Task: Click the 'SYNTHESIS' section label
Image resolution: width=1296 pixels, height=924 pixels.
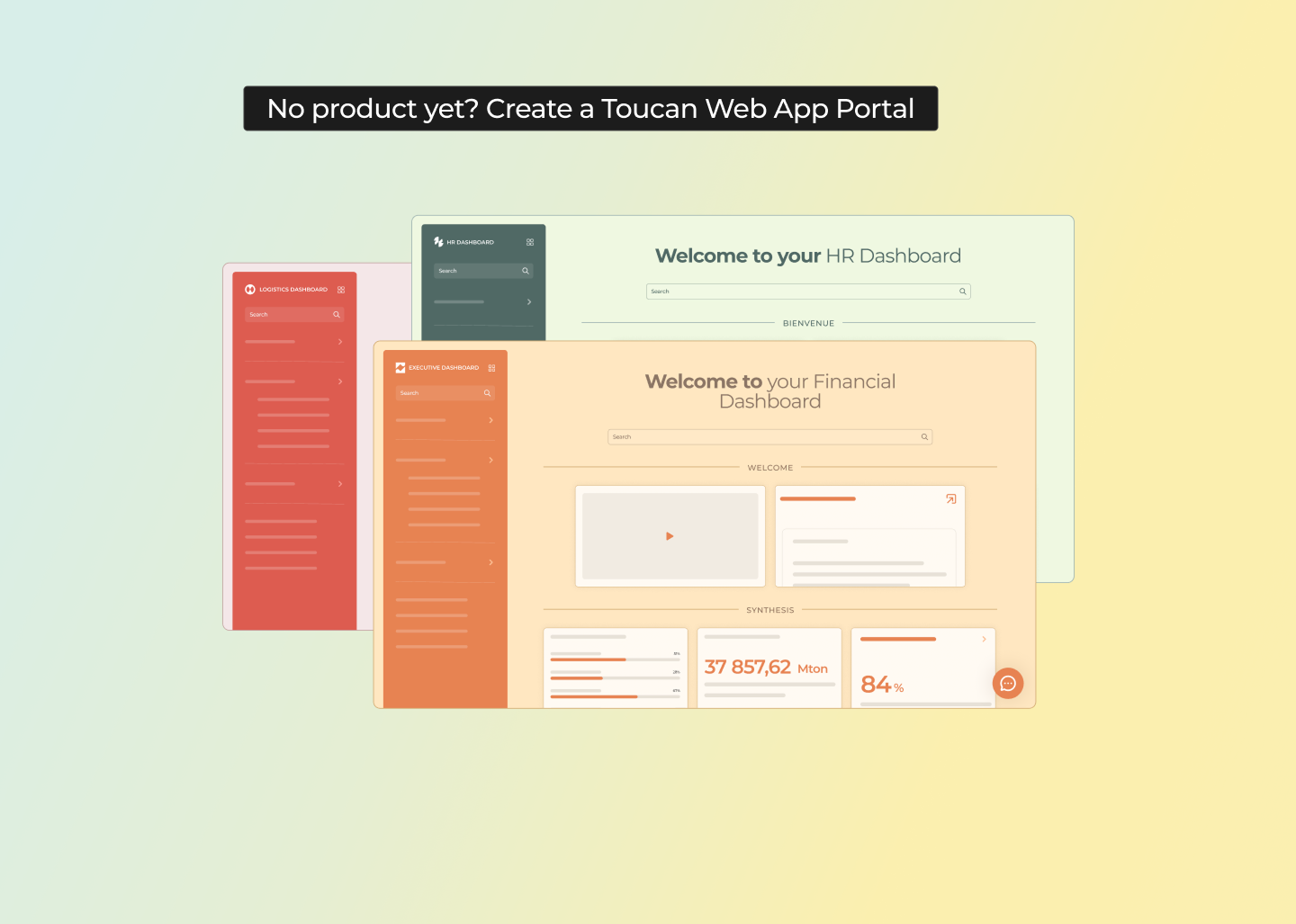Action: [770, 610]
